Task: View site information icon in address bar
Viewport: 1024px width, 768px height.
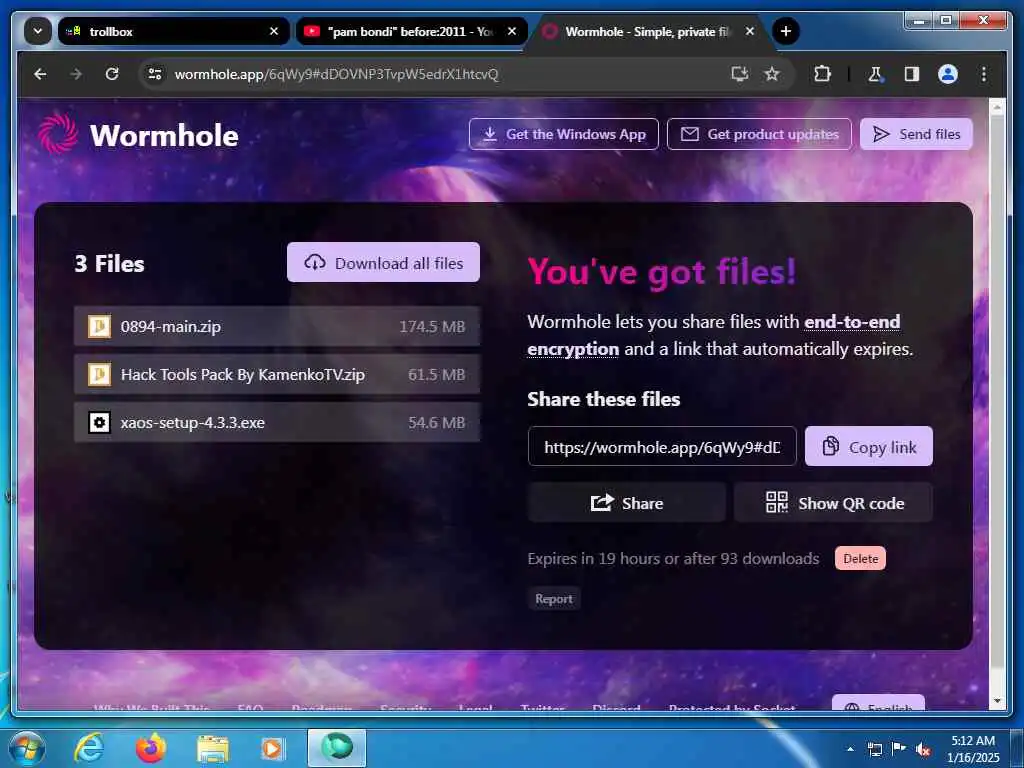Action: pos(155,74)
